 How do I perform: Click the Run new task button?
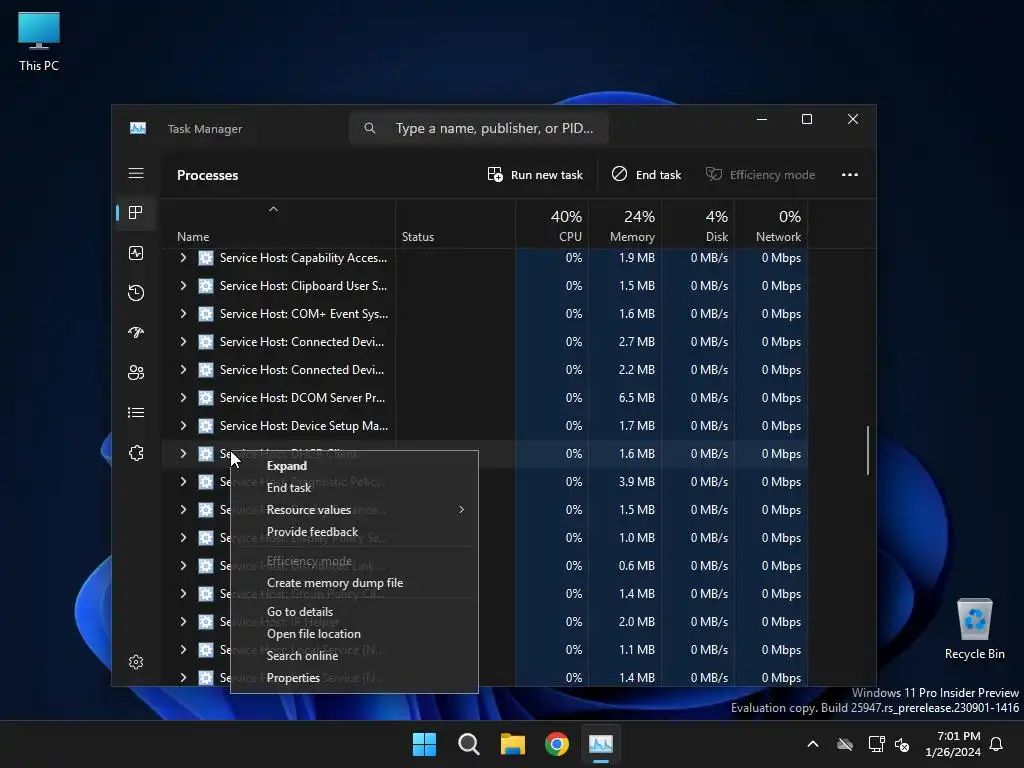tap(535, 174)
